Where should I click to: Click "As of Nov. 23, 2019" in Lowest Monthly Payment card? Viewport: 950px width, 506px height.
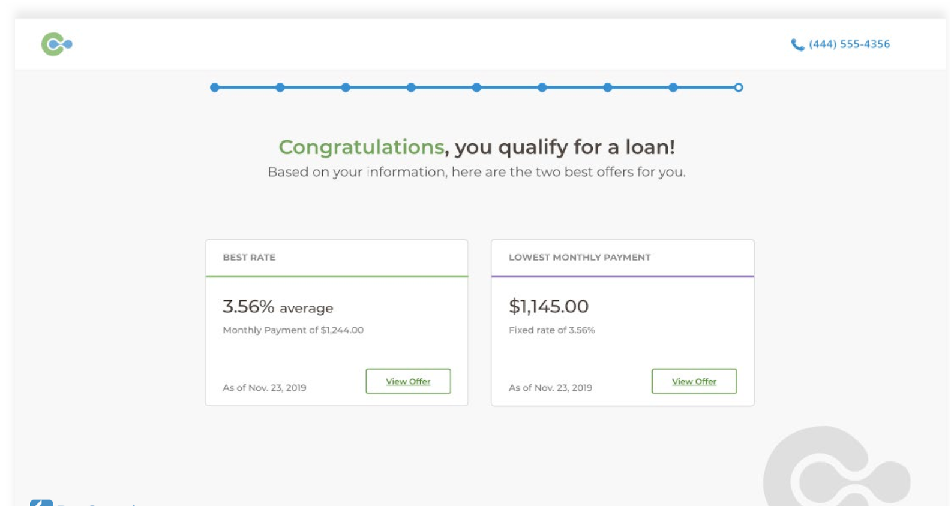click(550, 388)
